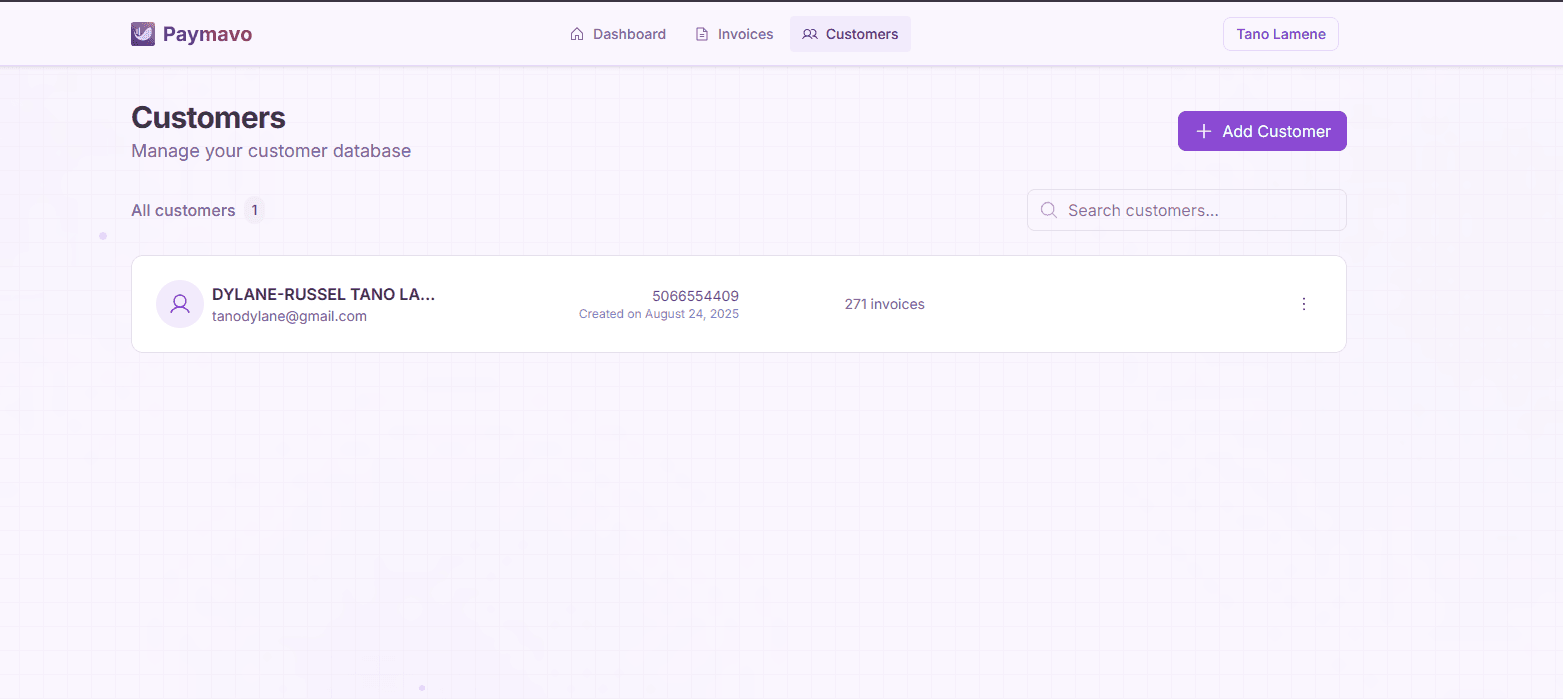Click the email tanodylane@gmail.com
Viewport: 1563px width, 699px height.
coord(289,316)
